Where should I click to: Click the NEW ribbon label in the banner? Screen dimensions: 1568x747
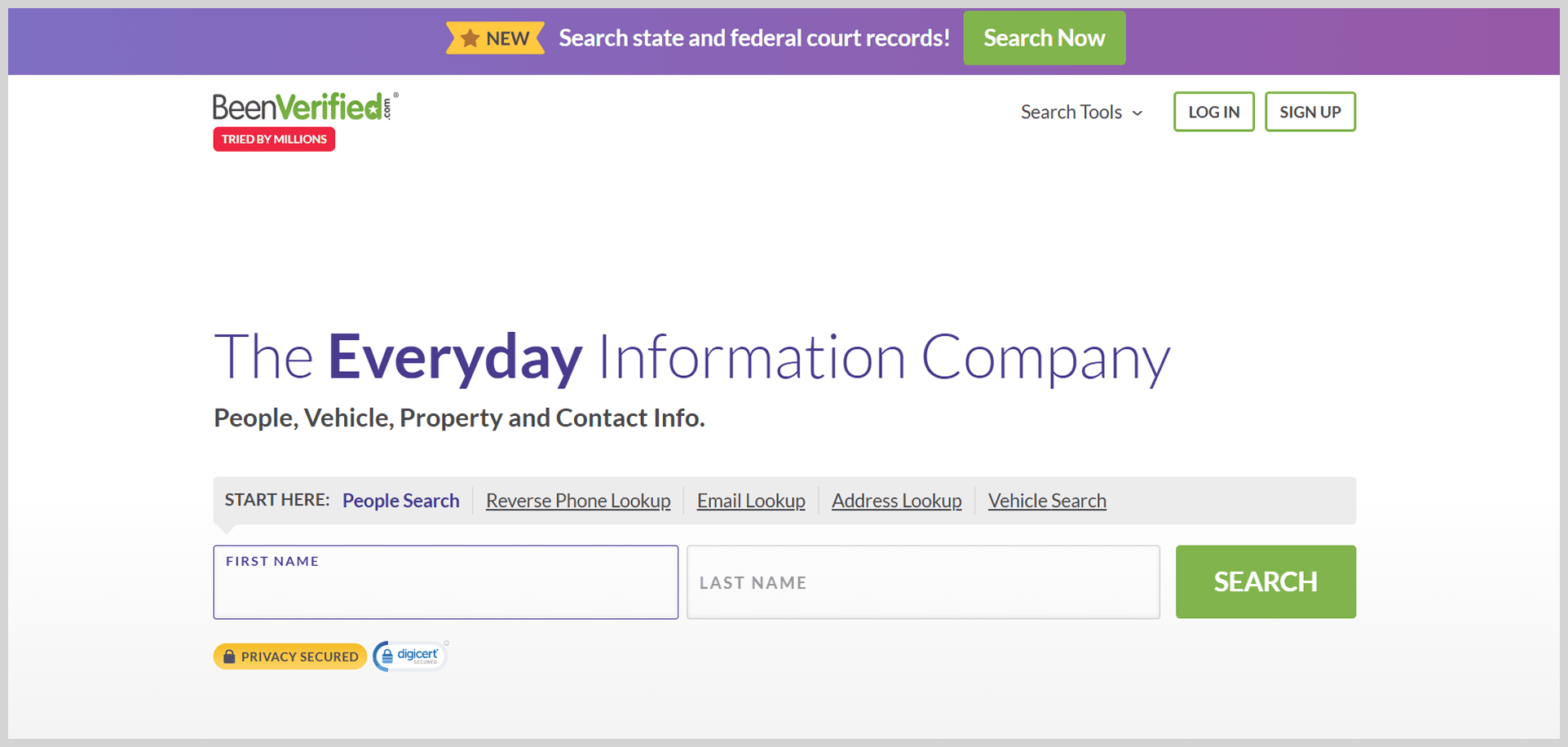495,38
